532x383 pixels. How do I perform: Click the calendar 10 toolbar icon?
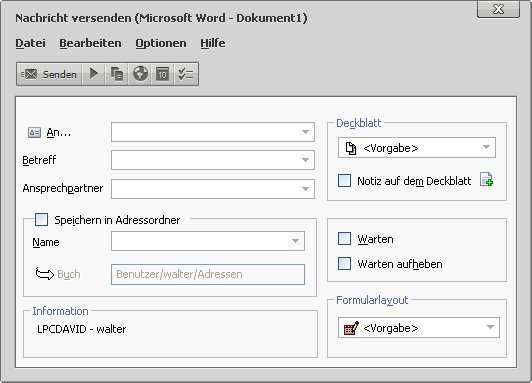tap(162, 74)
